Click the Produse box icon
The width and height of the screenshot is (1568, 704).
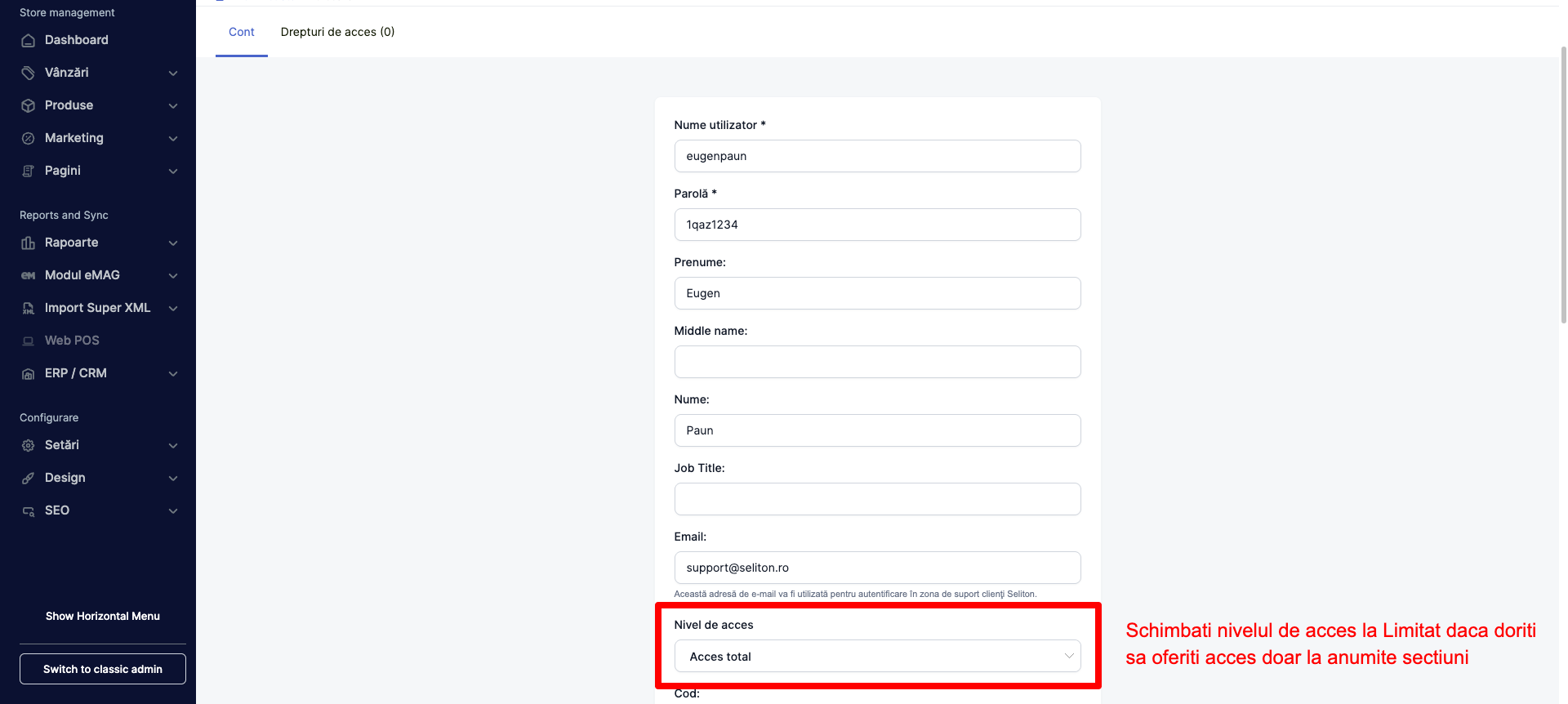(x=29, y=106)
